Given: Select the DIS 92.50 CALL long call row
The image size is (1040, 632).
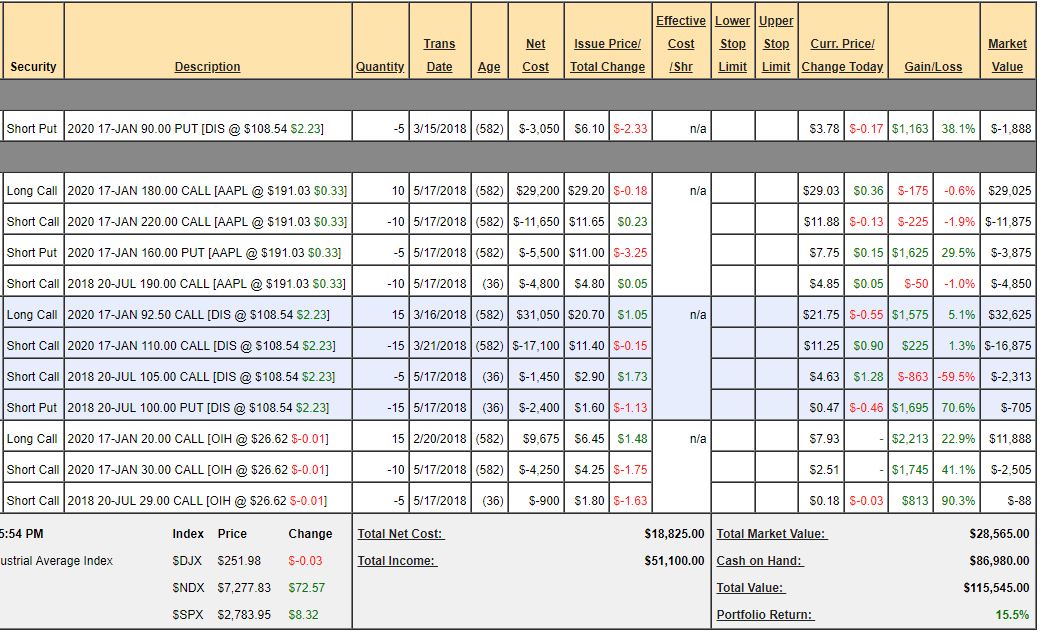Looking at the screenshot, I should click(x=207, y=315).
